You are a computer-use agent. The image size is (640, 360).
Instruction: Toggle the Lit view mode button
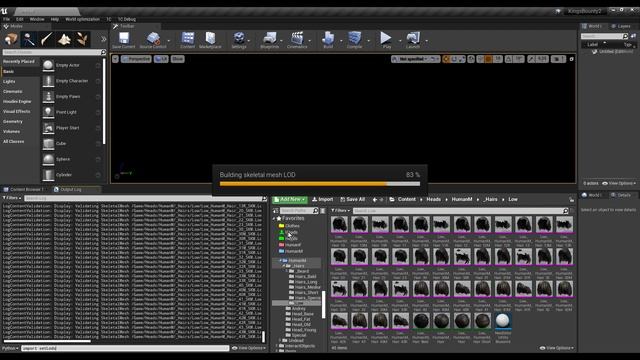161,59
